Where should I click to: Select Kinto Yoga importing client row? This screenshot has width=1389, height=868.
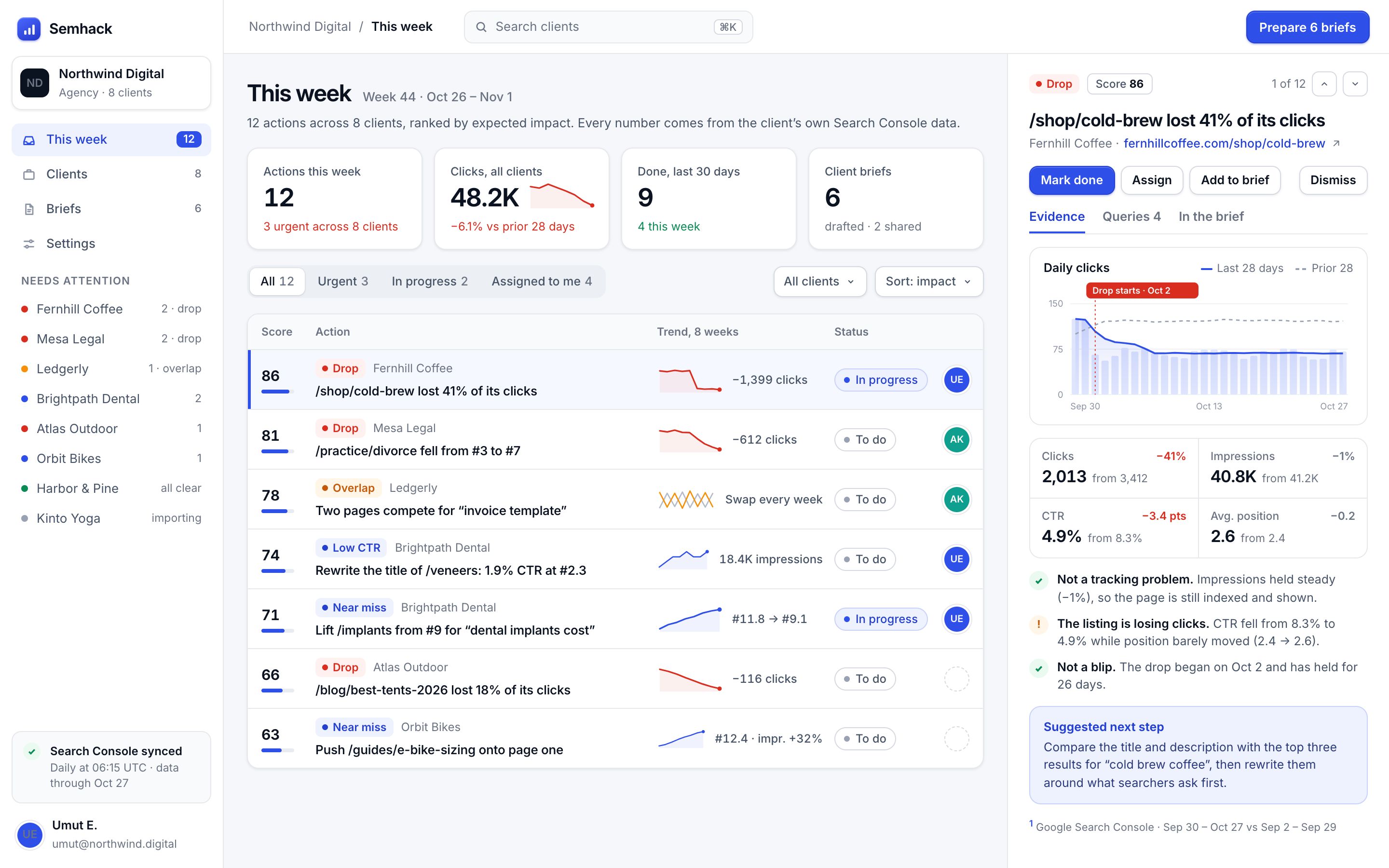point(111,518)
